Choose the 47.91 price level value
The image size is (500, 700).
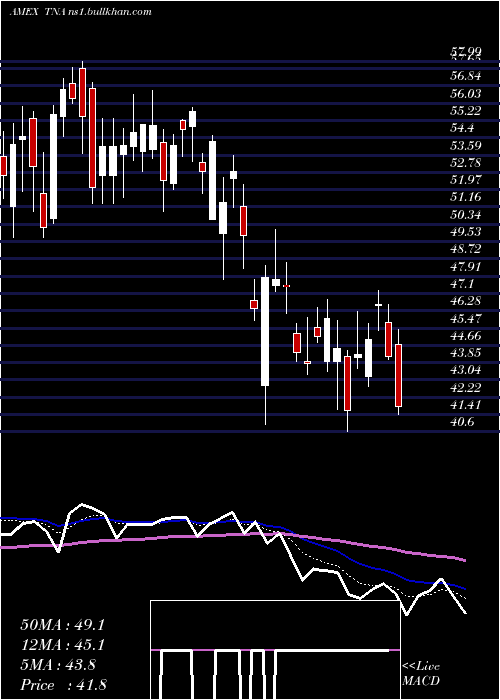point(466,267)
